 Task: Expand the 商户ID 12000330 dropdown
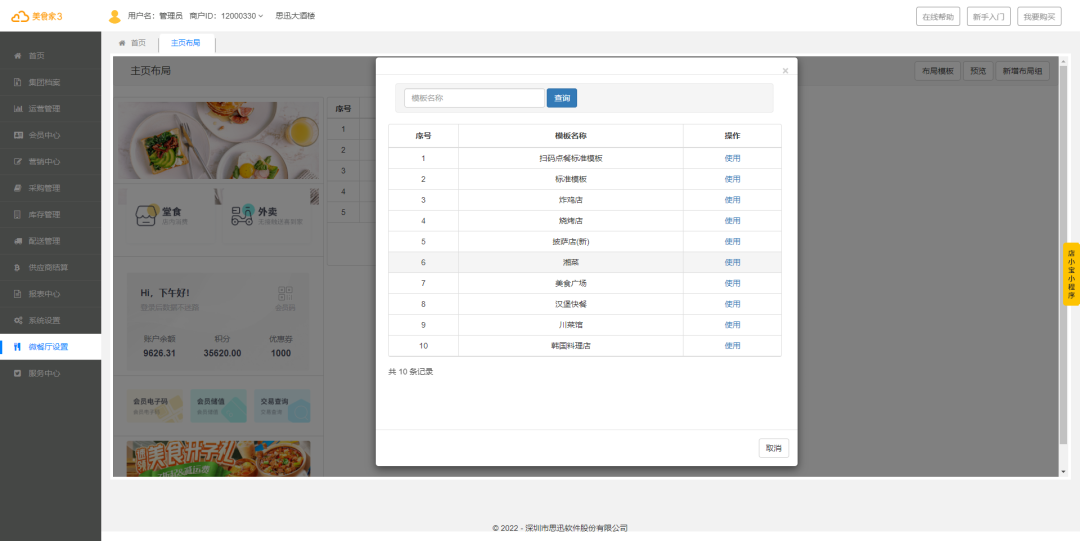pyautogui.click(x=261, y=16)
